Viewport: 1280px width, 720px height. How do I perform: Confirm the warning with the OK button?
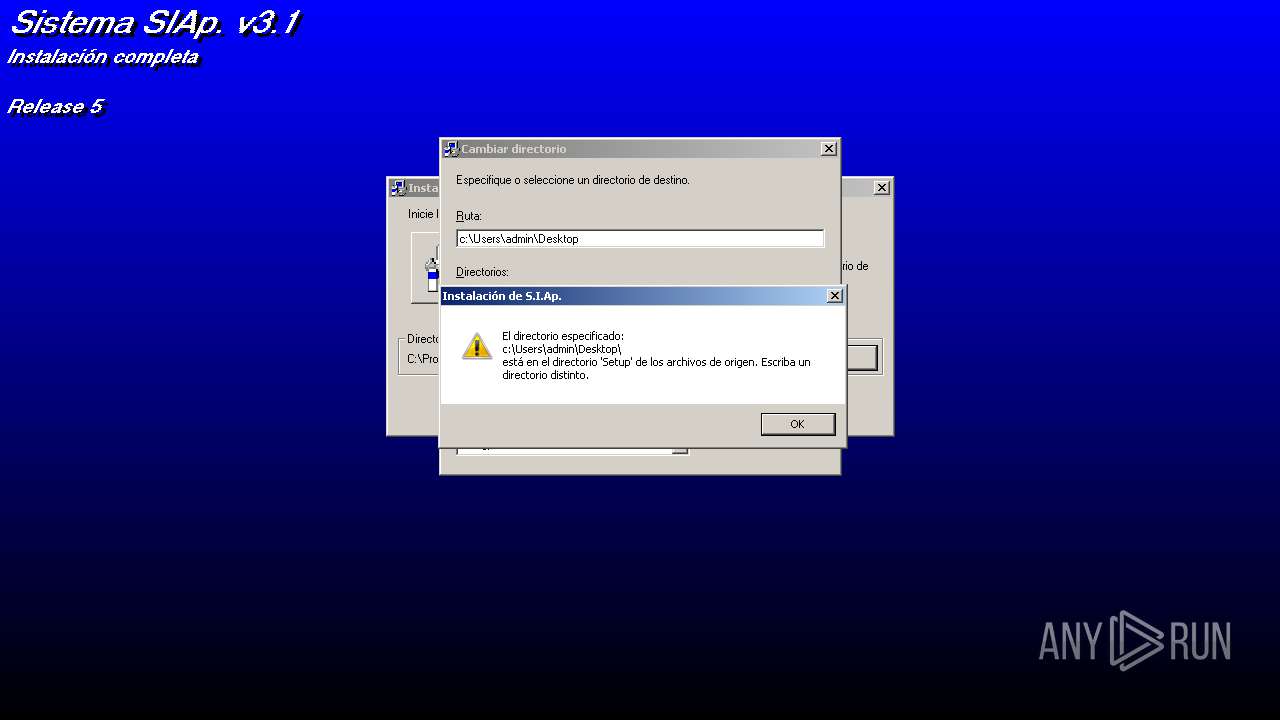797,424
